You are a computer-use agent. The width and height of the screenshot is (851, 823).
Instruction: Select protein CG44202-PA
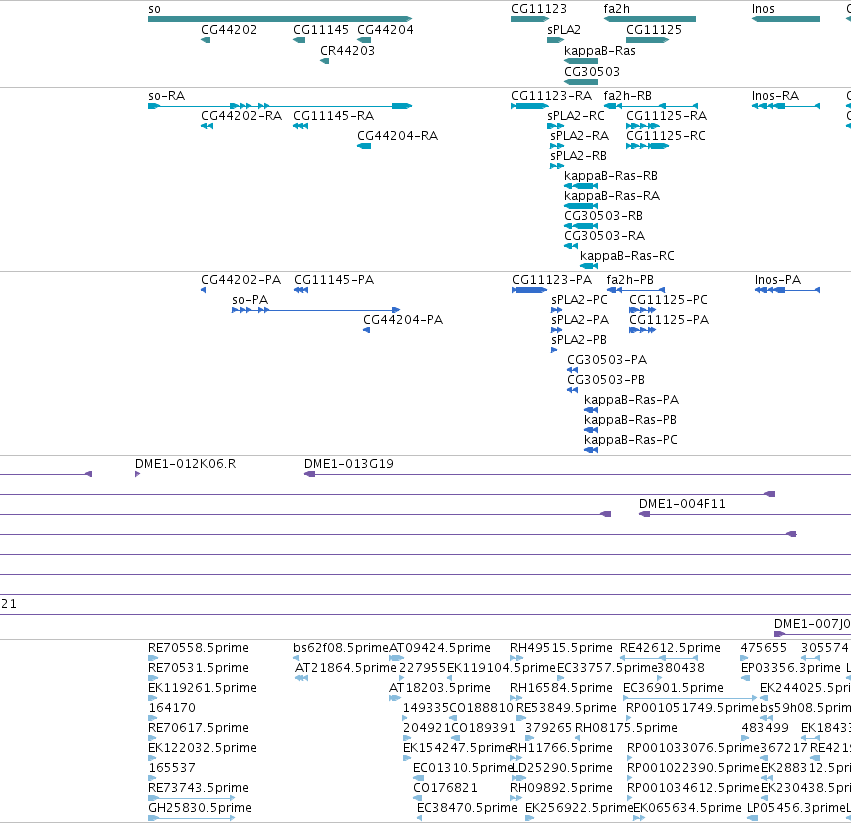[x=241, y=280]
